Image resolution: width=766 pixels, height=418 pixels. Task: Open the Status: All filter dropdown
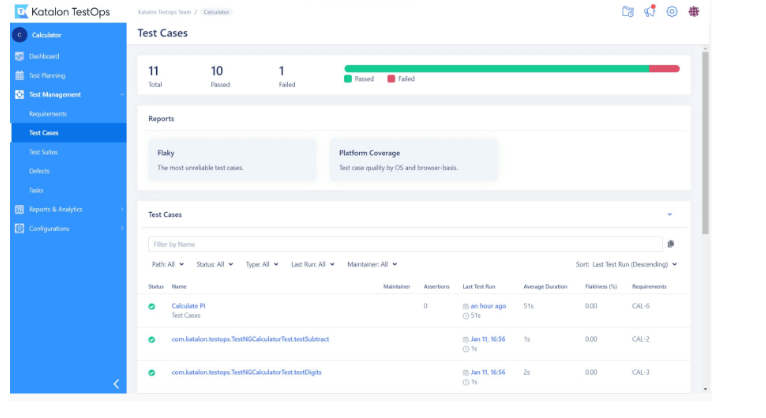pyautogui.click(x=214, y=264)
